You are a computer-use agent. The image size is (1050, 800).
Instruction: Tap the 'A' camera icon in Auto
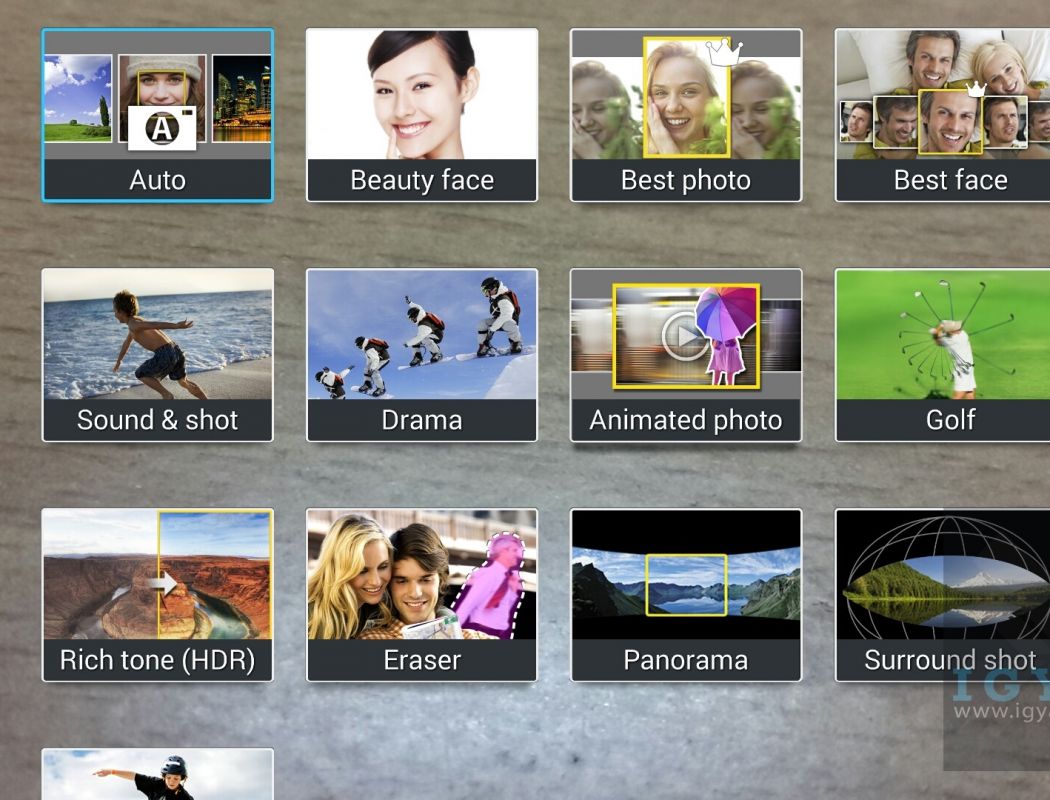(x=161, y=128)
